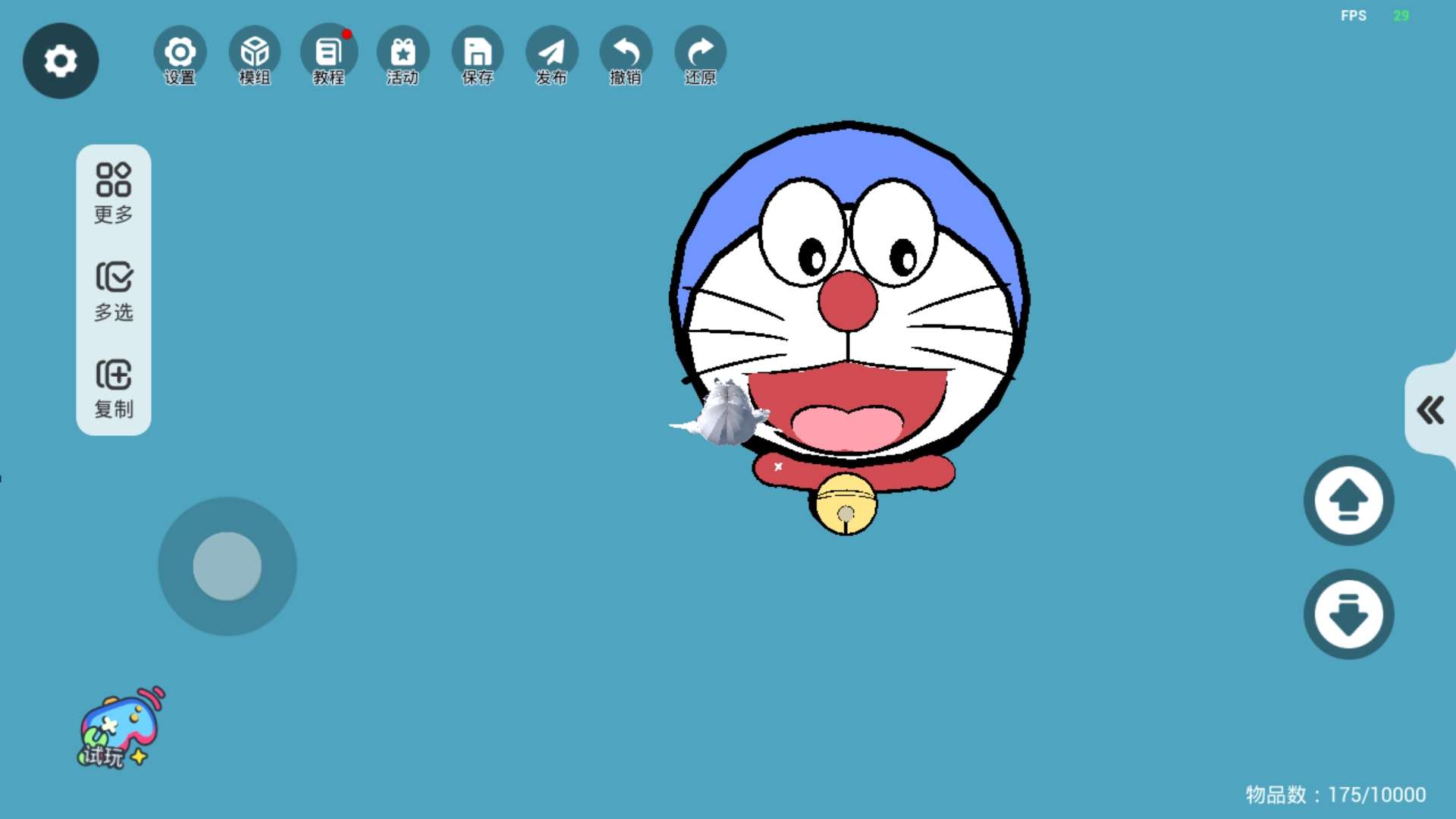Select Doraemon's red nose
This screenshot has height=819, width=1456.
[x=848, y=301]
